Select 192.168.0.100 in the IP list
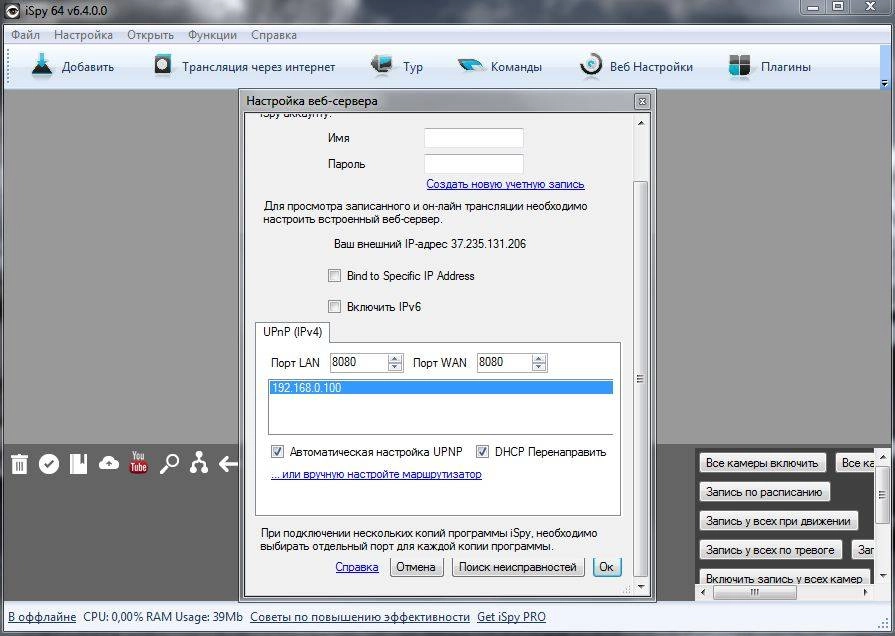 click(441, 388)
